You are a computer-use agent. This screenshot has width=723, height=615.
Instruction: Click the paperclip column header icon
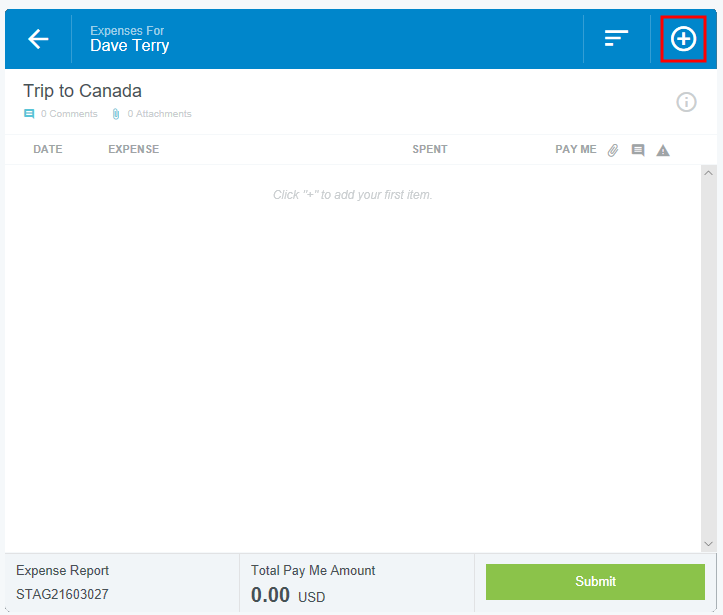pyautogui.click(x=614, y=150)
